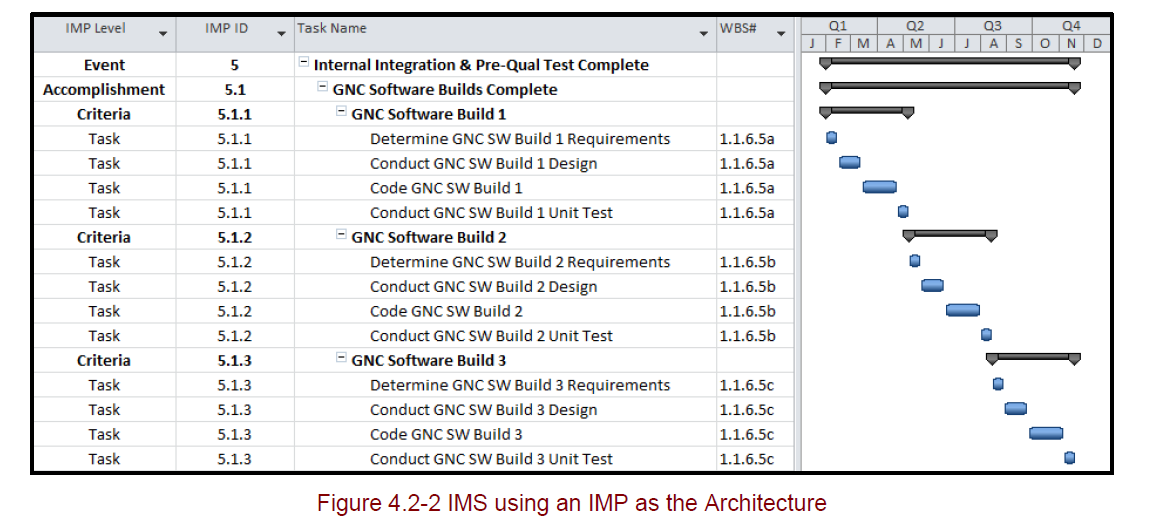The width and height of the screenshot is (1164, 531).
Task: Select task name Conduct GNC SW Build 3 Unit Test
Action: point(491,459)
